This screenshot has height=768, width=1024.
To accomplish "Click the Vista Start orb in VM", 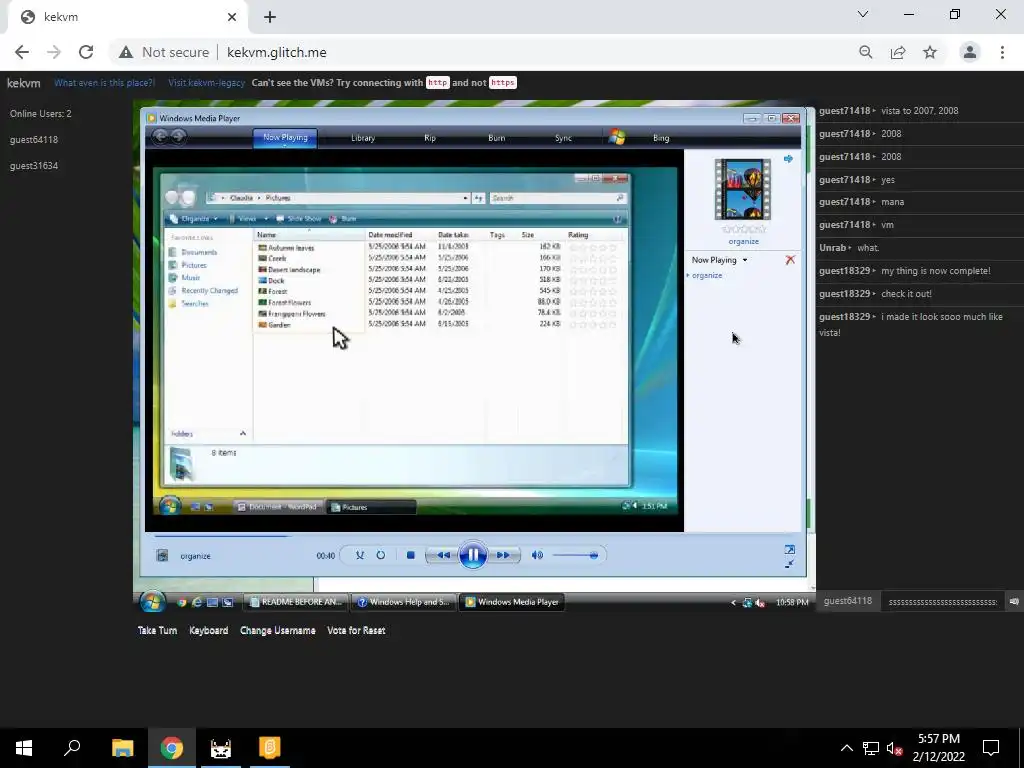I will point(152,601).
